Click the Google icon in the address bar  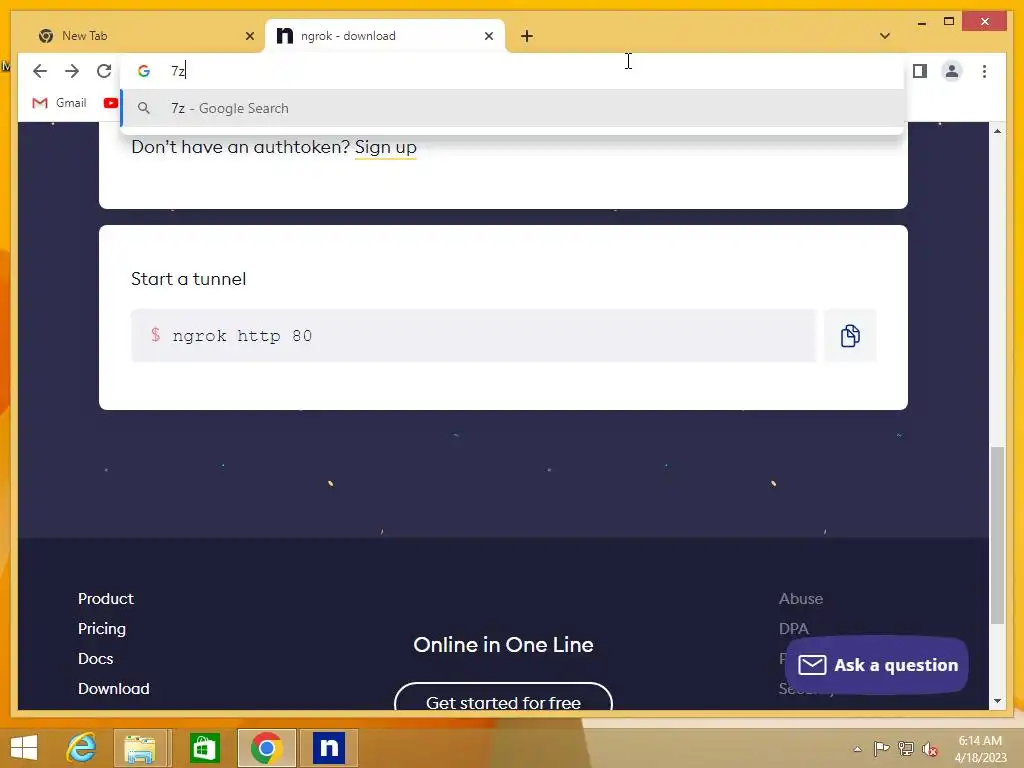point(144,71)
